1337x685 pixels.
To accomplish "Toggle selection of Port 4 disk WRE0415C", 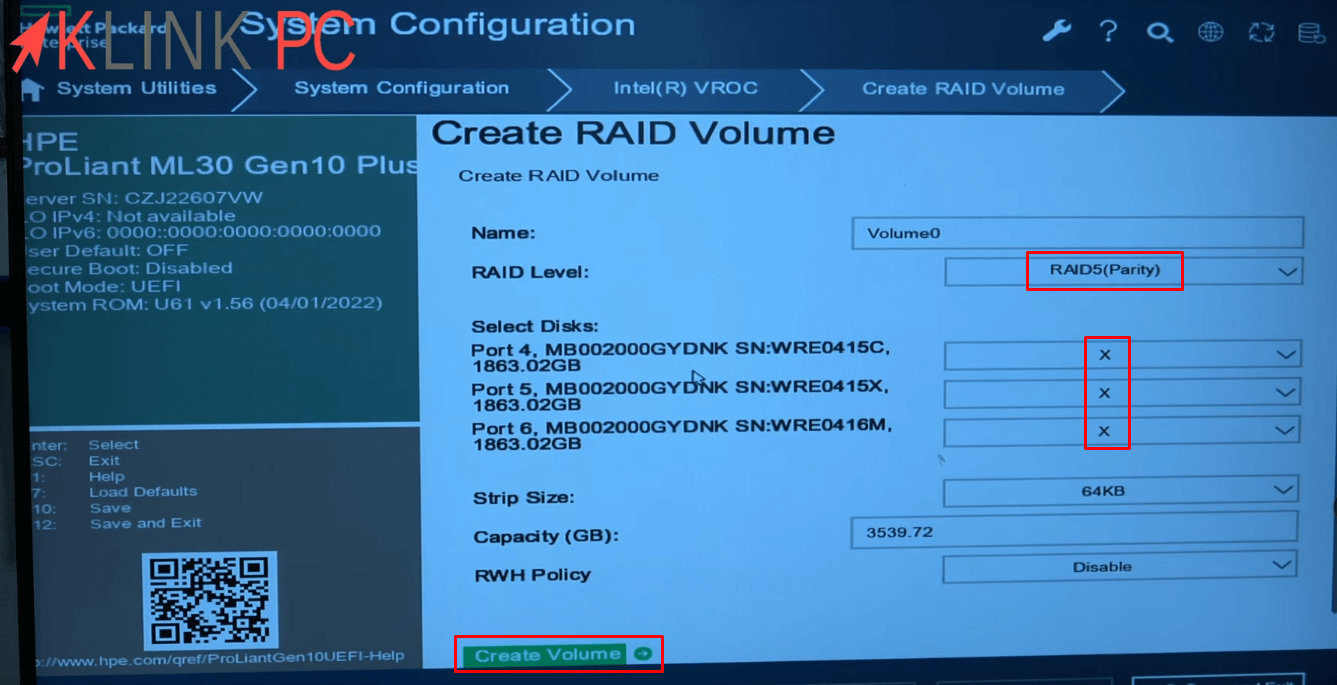I will tap(1106, 355).
